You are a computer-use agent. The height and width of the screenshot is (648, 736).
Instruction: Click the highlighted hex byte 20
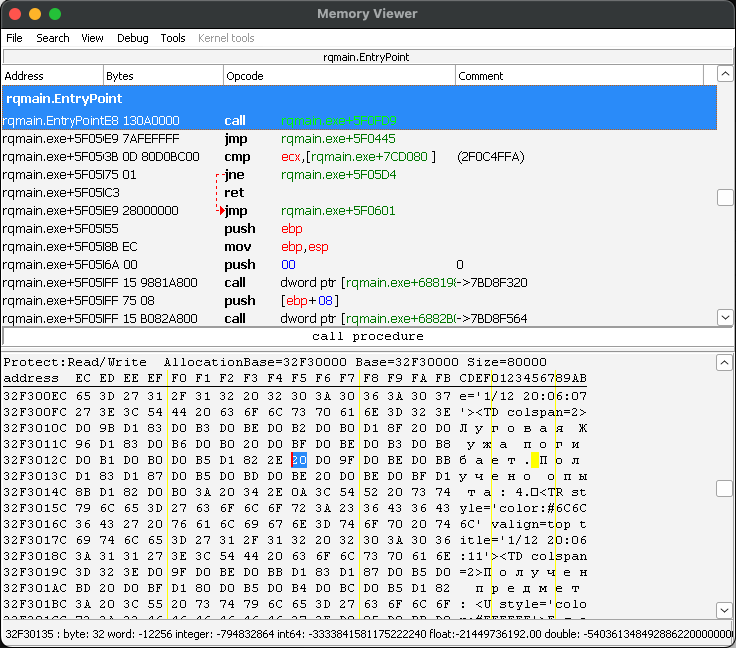click(x=299, y=460)
